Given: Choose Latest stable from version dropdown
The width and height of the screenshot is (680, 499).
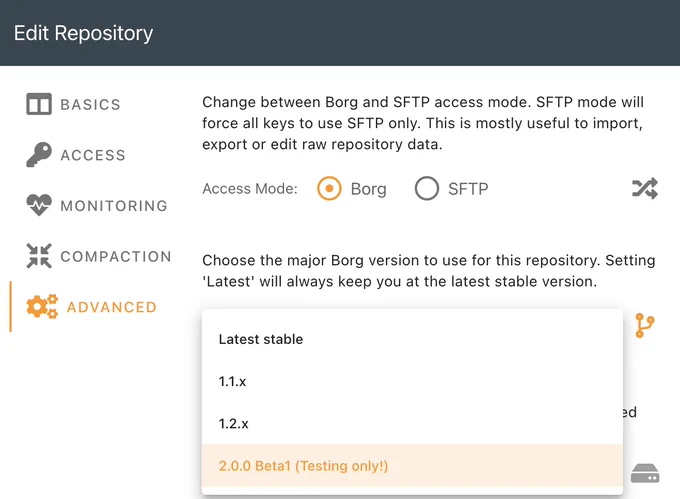Looking at the screenshot, I should (412, 339).
